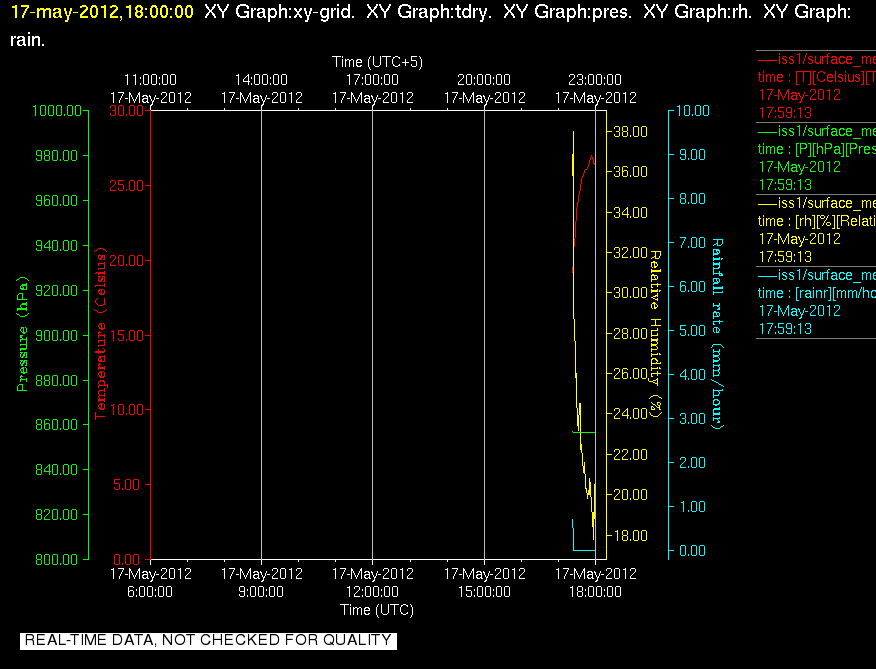Select the Rainfall rate (mm/hour) axis title
The width and height of the screenshot is (876, 669).
(717, 334)
